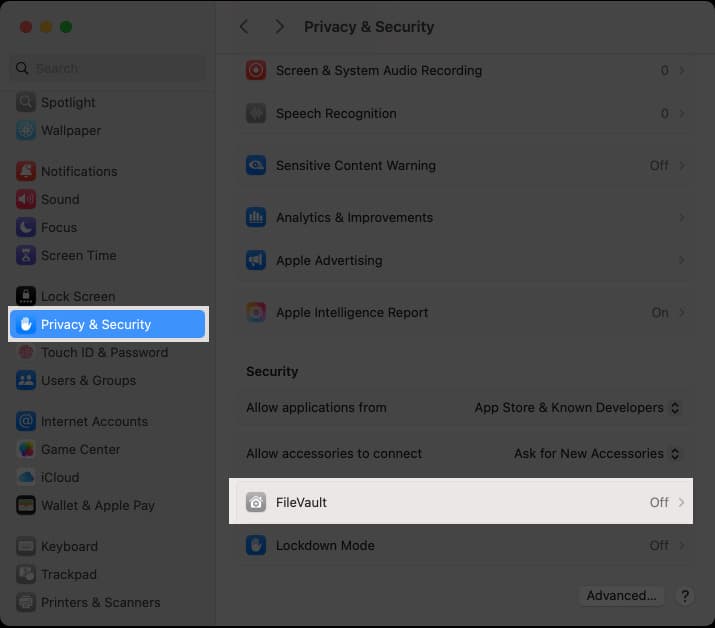Viewport: 715px width, 628px height.
Task: Open Spotlight settings icon in sidebar
Action: coord(26,102)
